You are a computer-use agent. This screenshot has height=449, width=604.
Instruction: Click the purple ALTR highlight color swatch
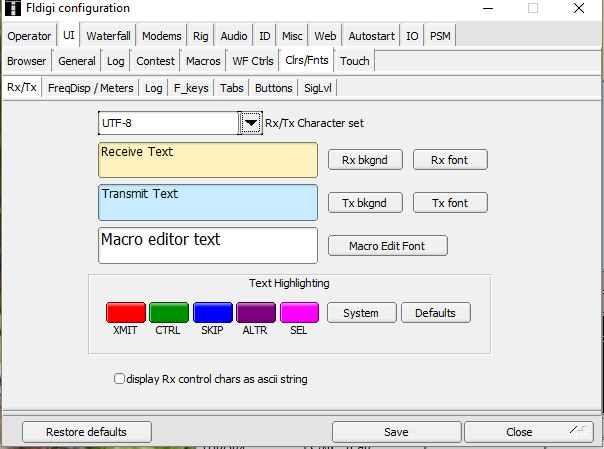[x=256, y=312]
